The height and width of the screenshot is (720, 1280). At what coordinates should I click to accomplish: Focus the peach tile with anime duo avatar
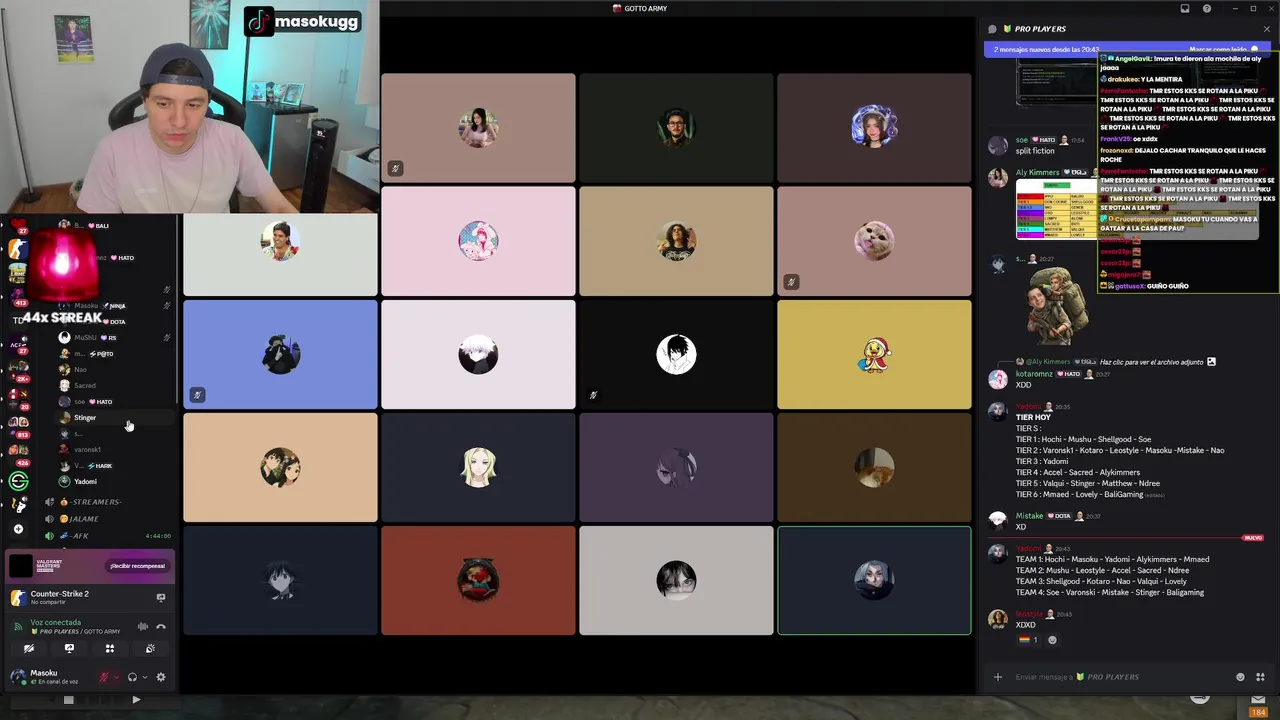[280, 467]
